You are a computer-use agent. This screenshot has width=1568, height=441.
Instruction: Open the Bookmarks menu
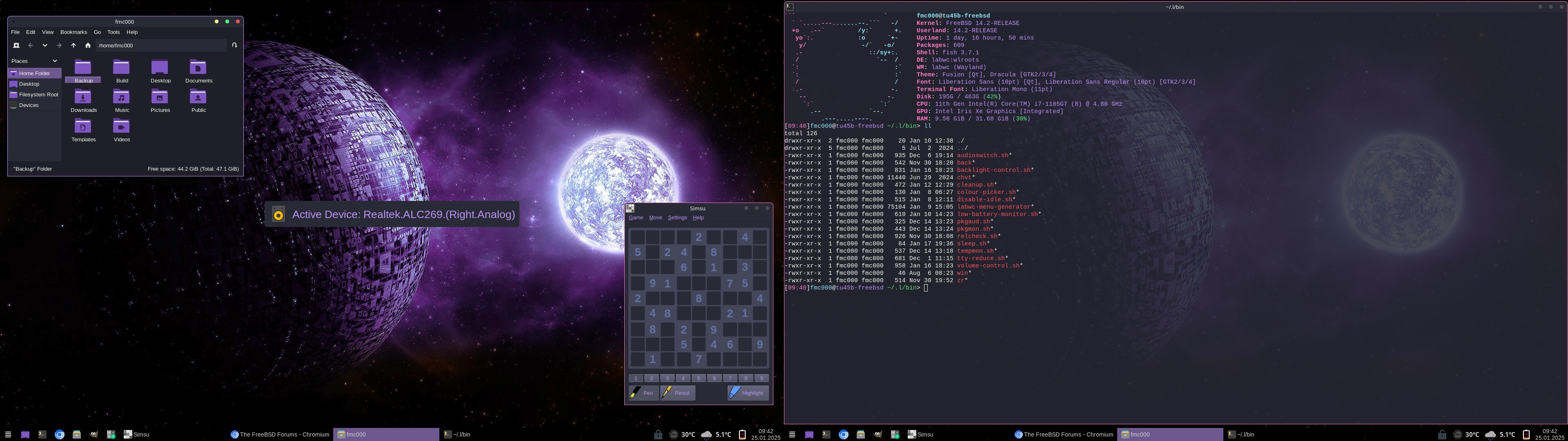tap(73, 32)
